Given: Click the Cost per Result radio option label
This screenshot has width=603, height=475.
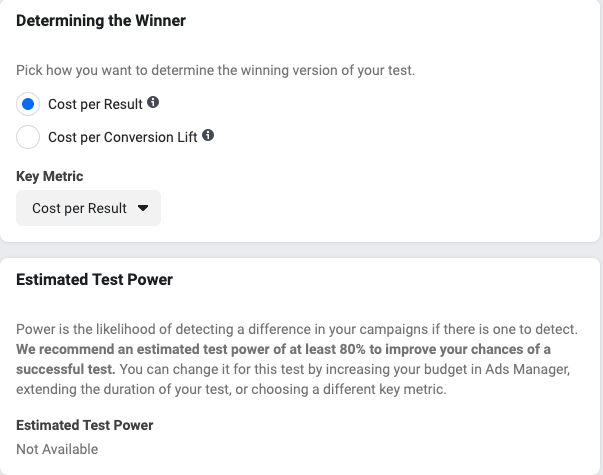Looking at the screenshot, I should [x=94, y=104].
